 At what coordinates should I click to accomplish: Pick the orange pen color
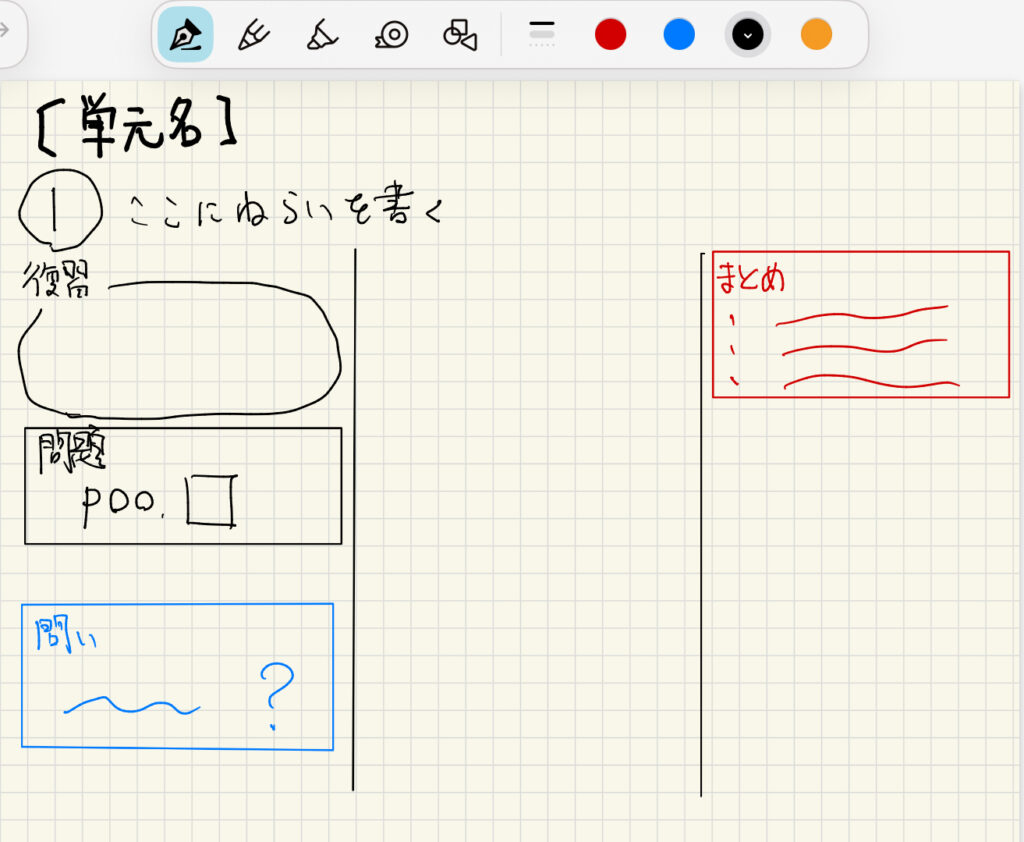tap(816, 35)
